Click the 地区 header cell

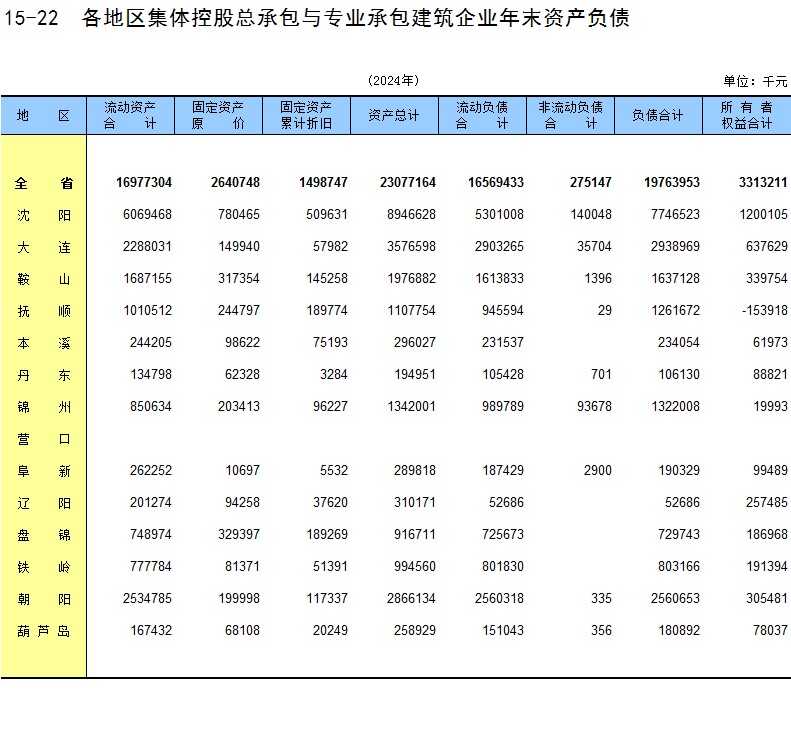click(43, 116)
